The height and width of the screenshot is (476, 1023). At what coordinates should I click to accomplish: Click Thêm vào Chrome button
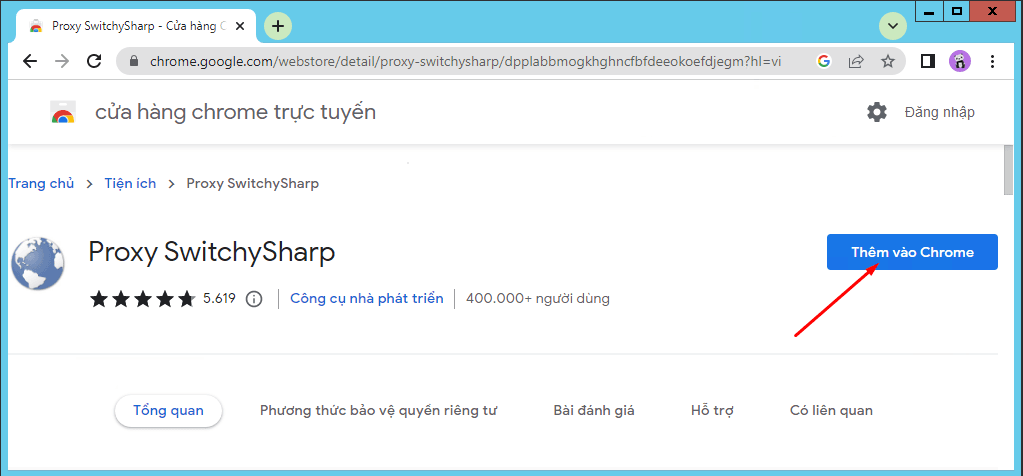click(x=912, y=252)
